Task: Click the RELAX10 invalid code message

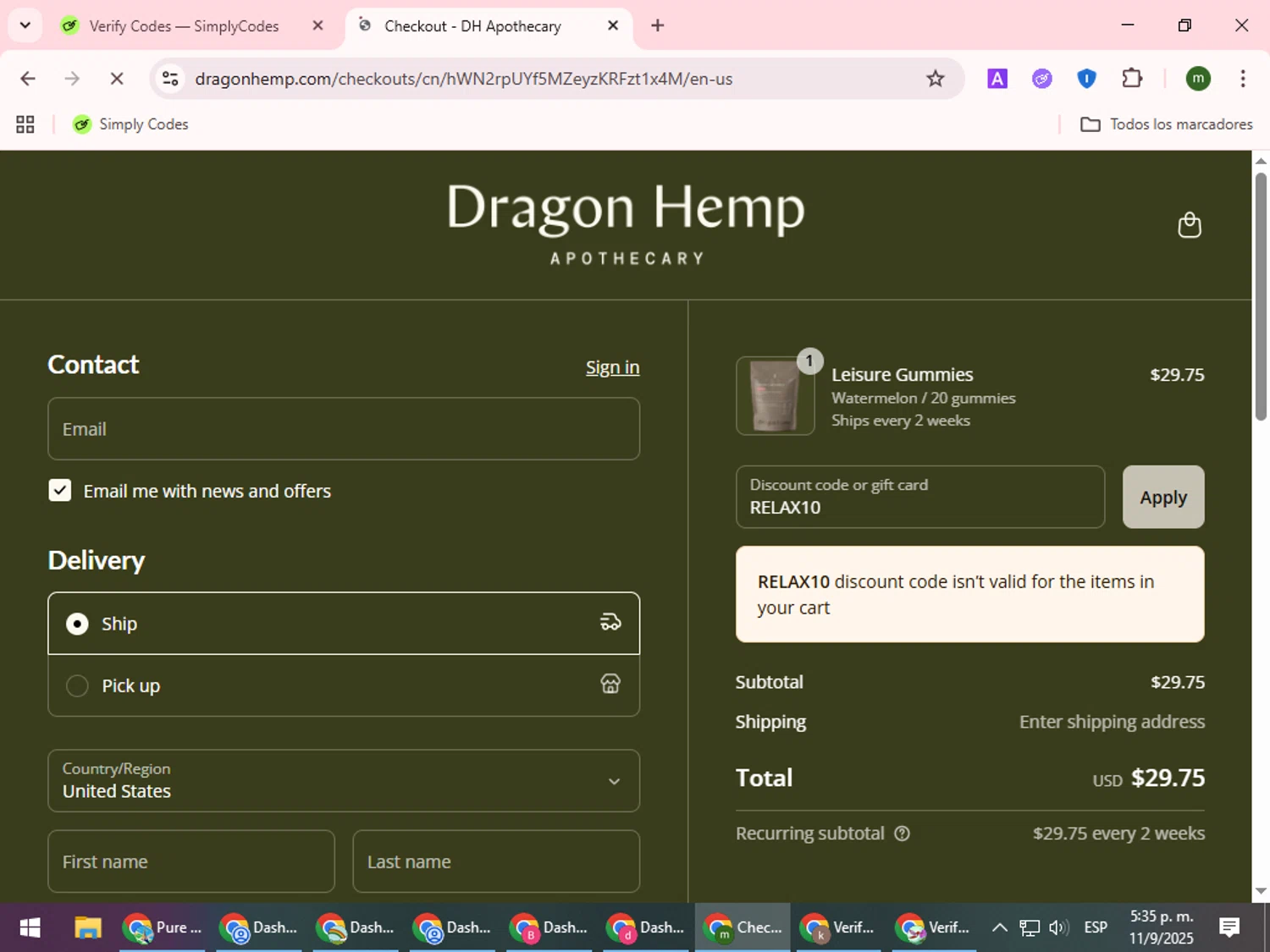Action: point(969,594)
